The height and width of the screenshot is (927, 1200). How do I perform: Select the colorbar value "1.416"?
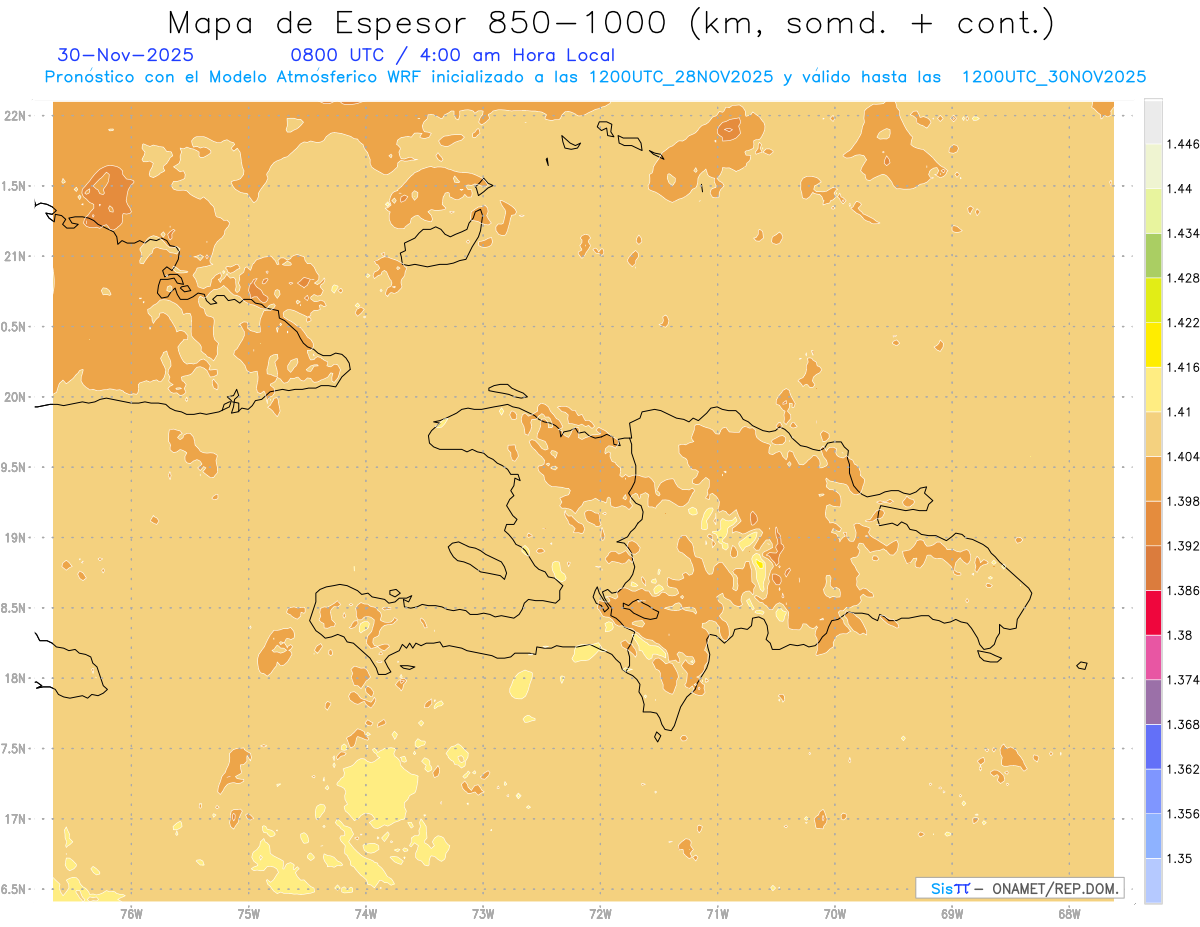(1183, 367)
